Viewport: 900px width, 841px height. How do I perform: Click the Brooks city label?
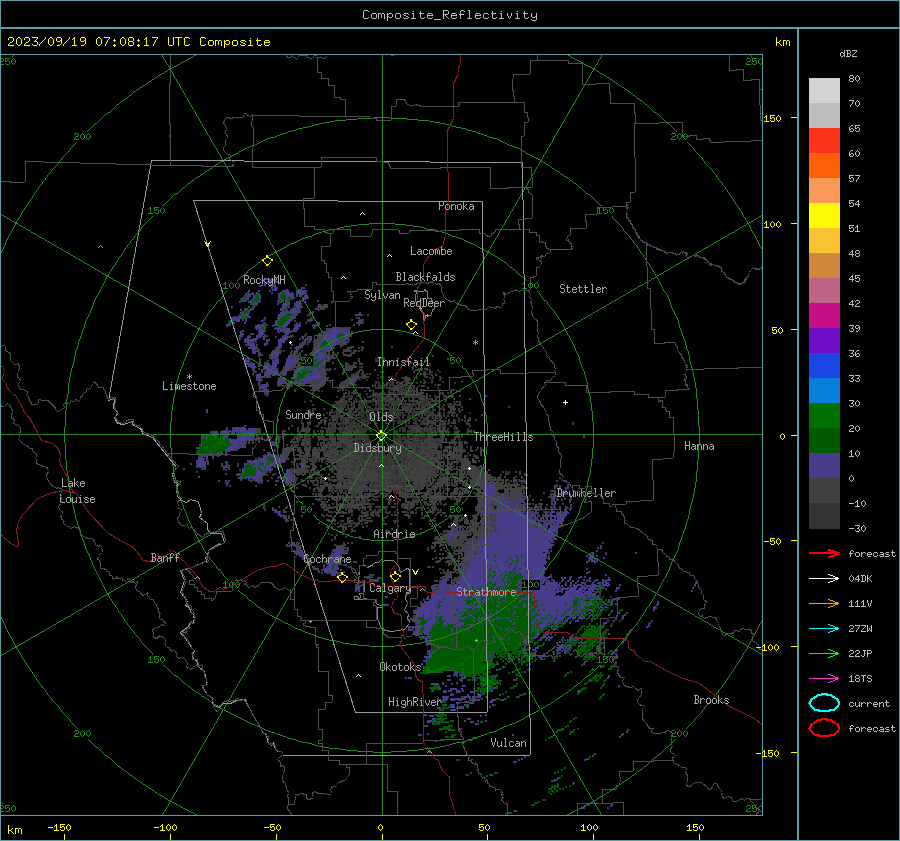pyautogui.click(x=711, y=700)
